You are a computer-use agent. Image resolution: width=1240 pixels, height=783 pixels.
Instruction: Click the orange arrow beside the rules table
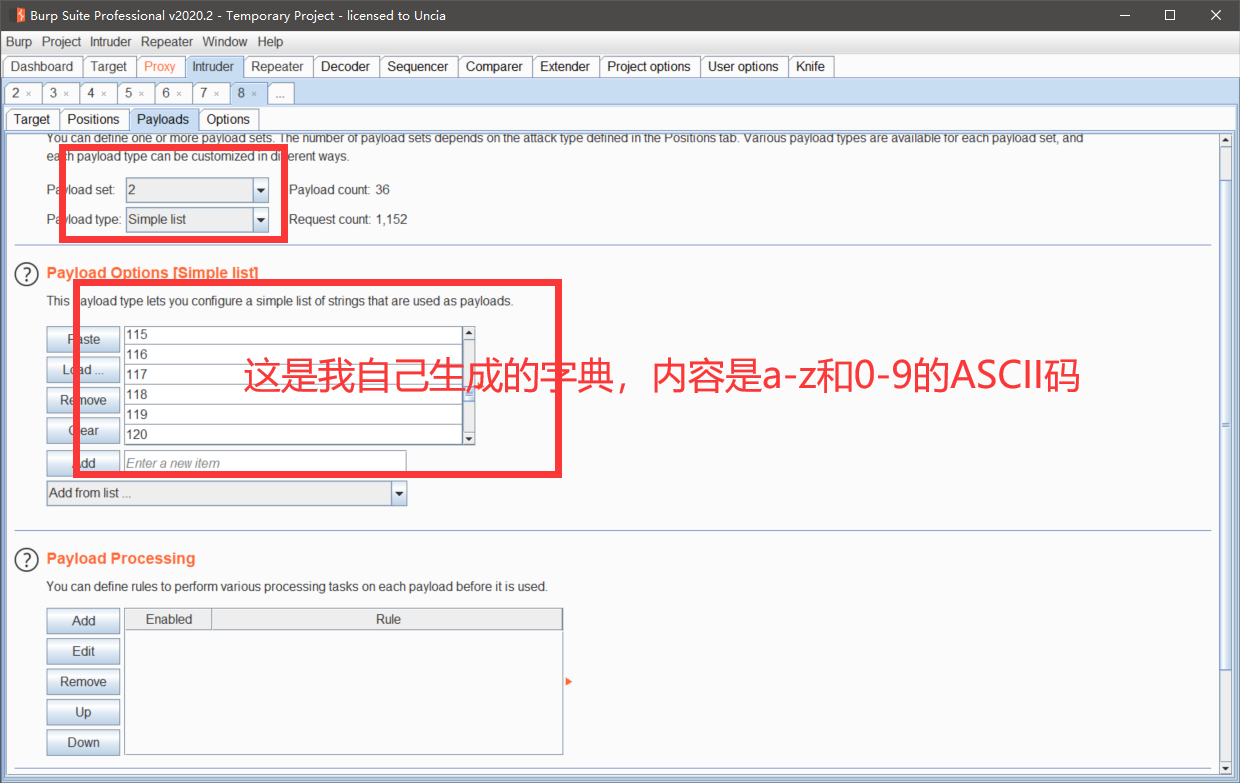click(568, 681)
